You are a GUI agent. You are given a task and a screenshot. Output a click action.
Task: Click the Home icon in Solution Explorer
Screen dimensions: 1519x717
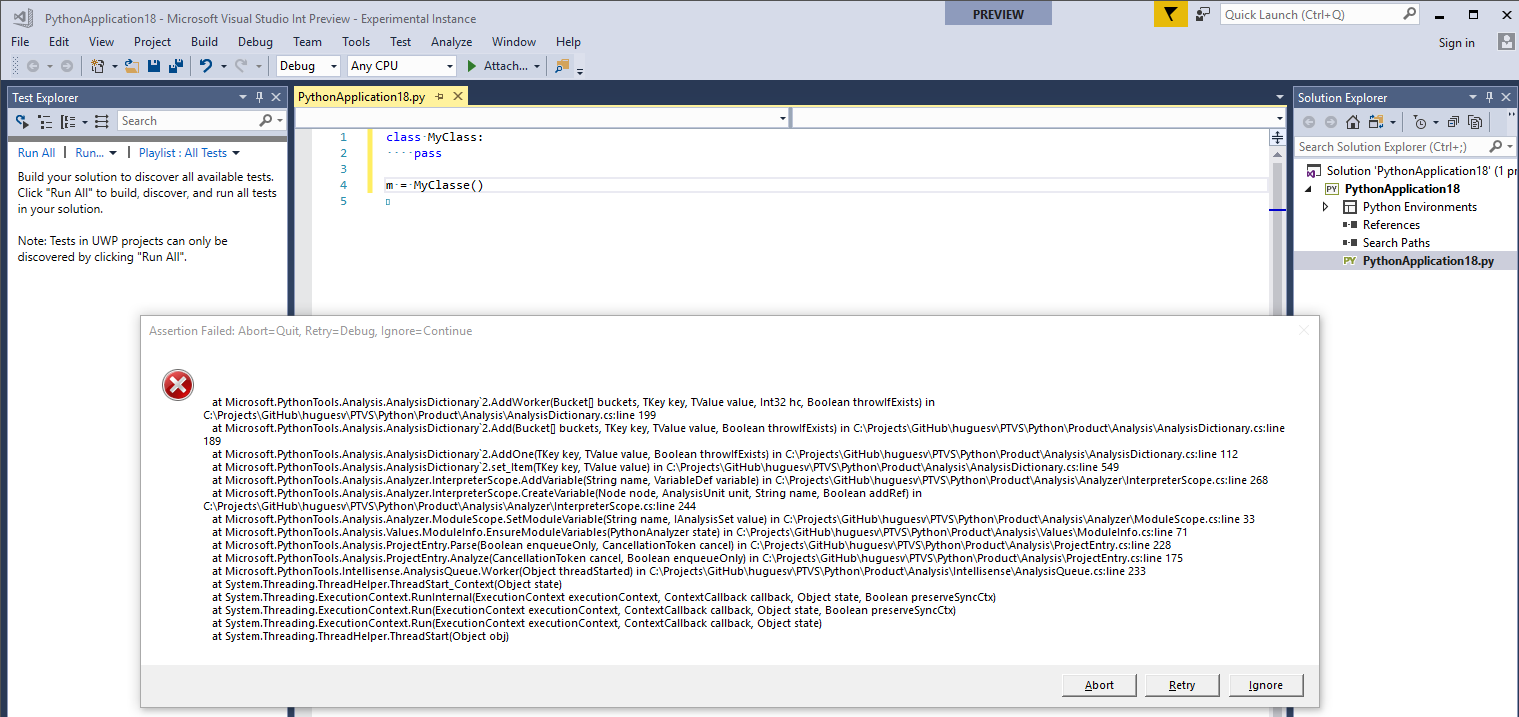1354,122
